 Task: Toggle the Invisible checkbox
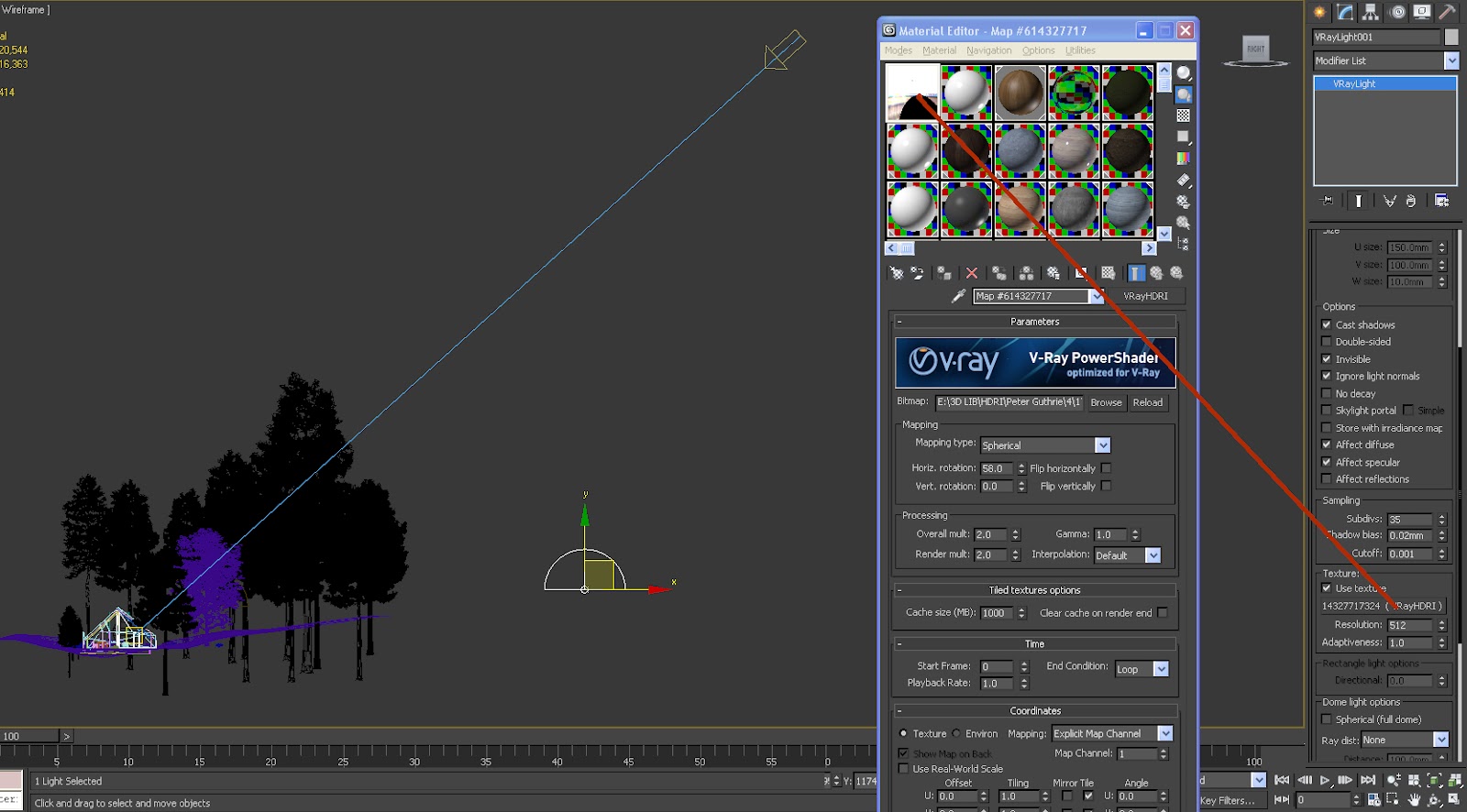(x=1326, y=359)
